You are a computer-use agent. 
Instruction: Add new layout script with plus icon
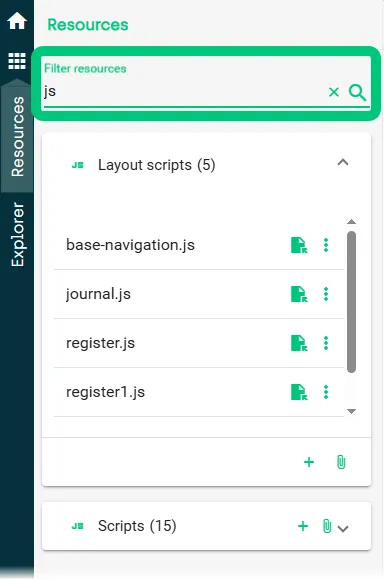click(309, 462)
